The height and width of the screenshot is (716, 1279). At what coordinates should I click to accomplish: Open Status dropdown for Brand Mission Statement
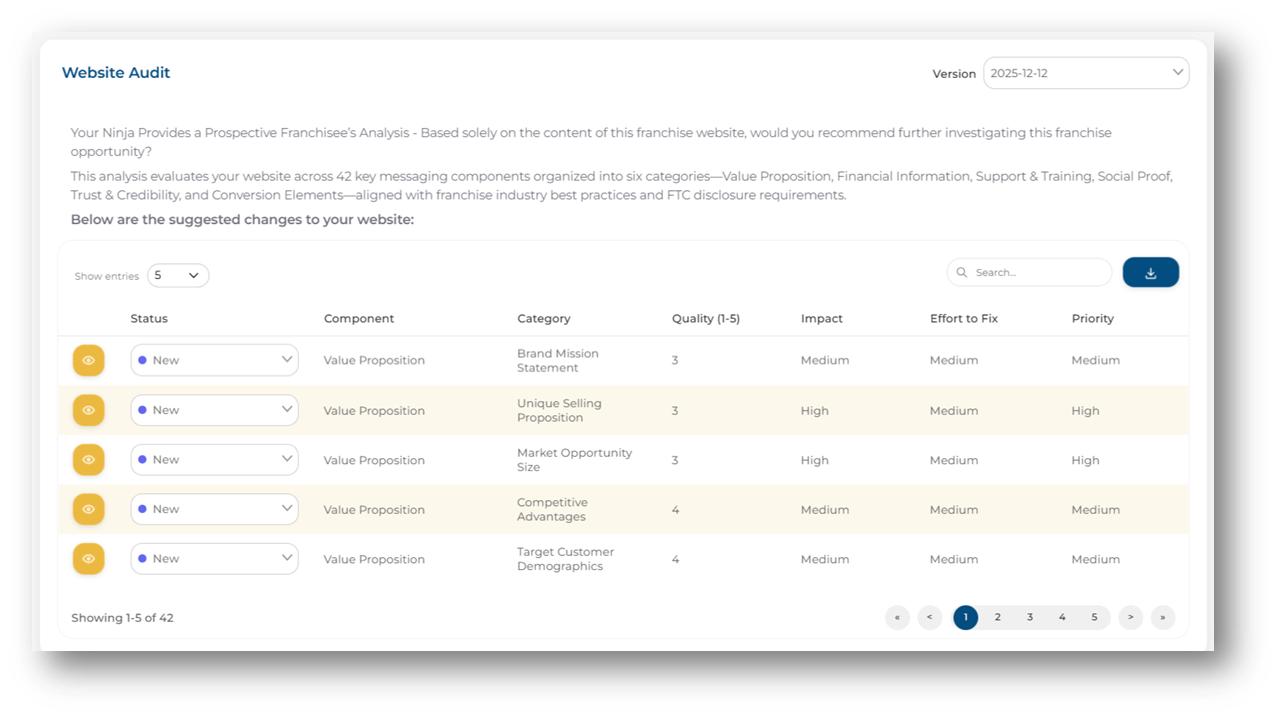coord(214,360)
